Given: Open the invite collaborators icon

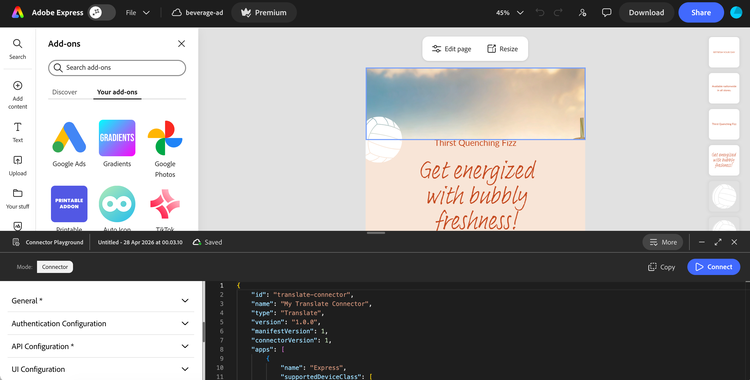Looking at the screenshot, I should [x=582, y=12].
